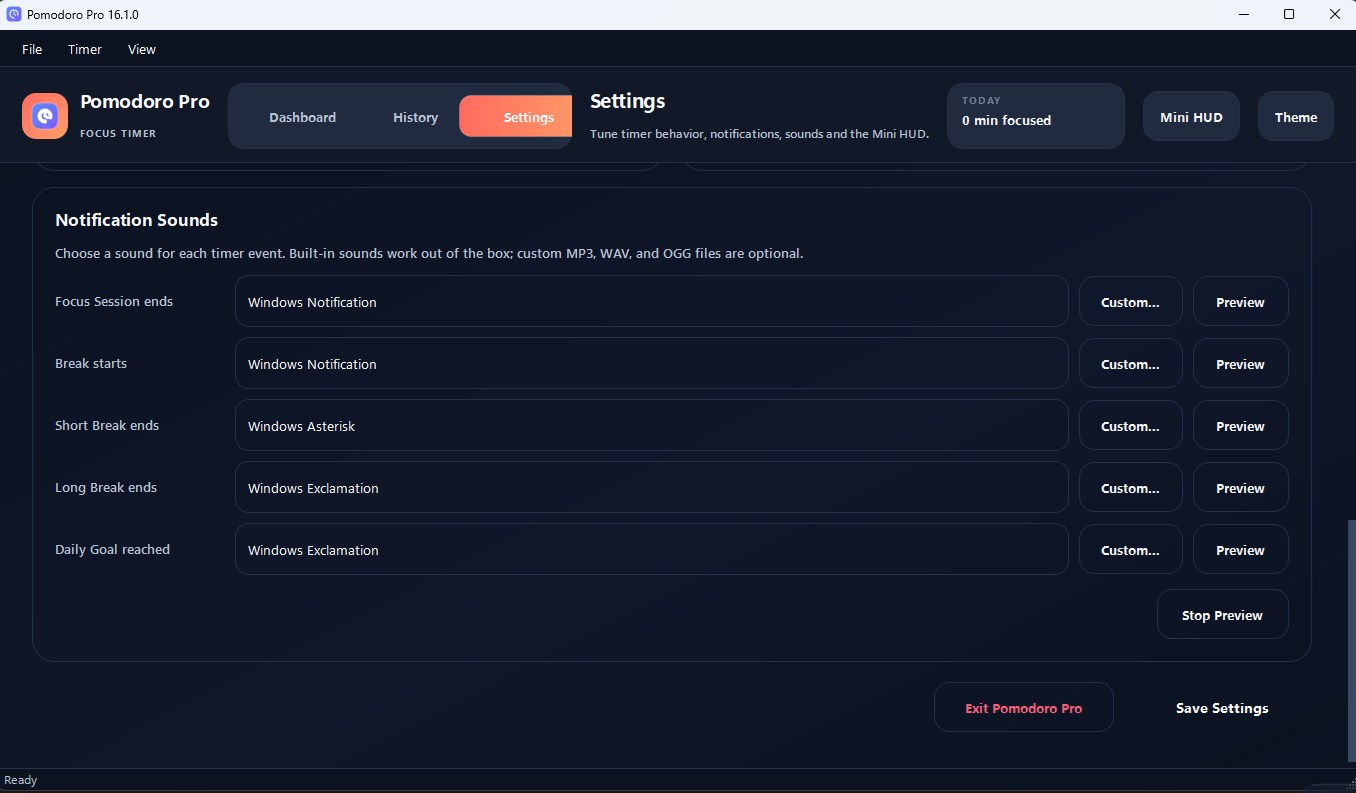Choose a custom sound for Focus Session ends
This screenshot has height=793, width=1356.
[x=1131, y=302]
